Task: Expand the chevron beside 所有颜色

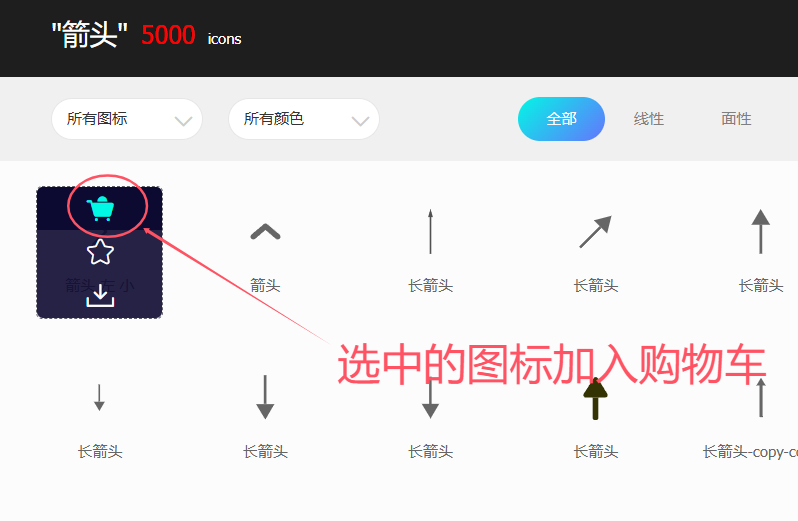Action: (x=360, y=121)
